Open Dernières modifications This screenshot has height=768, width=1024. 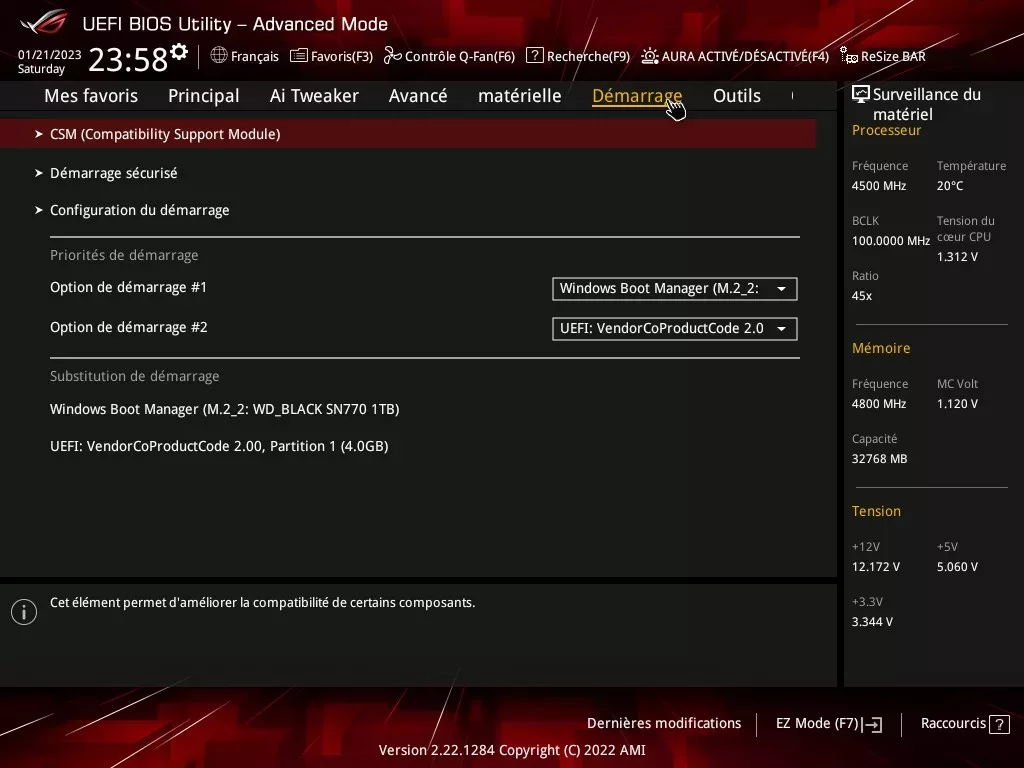(x=664, y=723)
